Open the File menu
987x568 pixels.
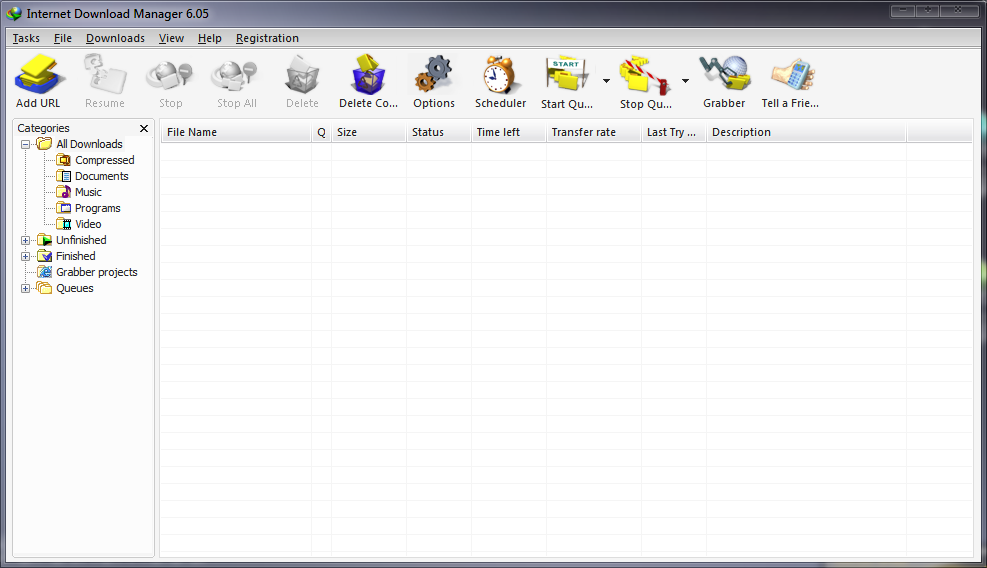pos(62,38)
